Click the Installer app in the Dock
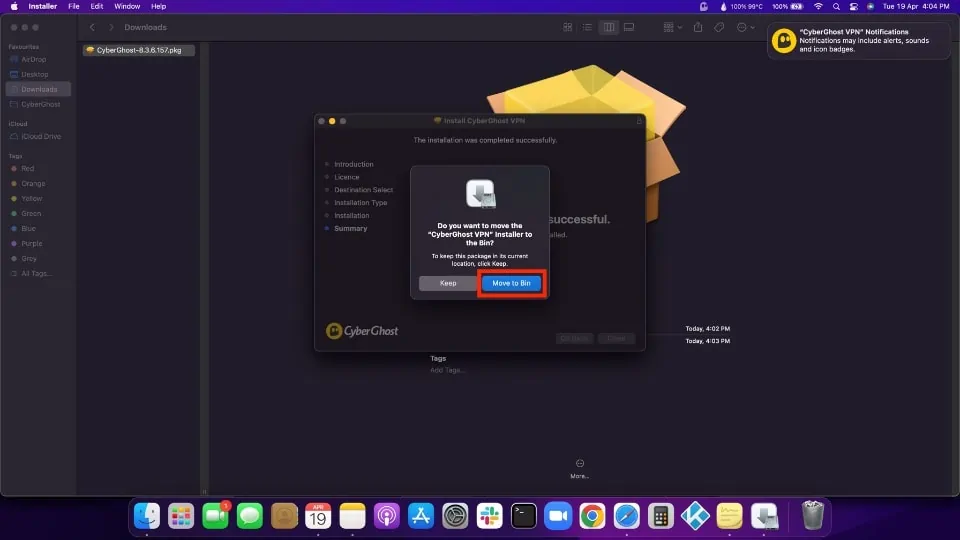 click(x=764, y=516)
